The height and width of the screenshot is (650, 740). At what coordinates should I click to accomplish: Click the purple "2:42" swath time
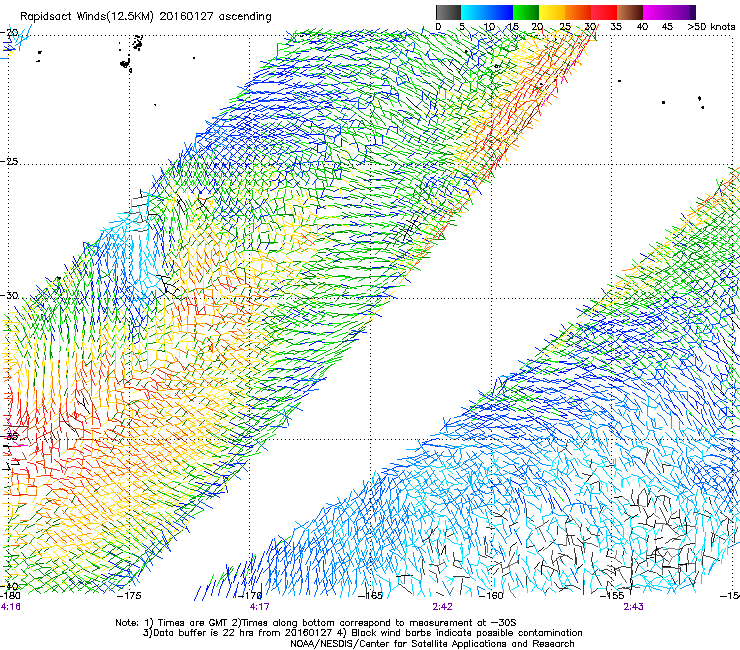click(x=442, y=607)
